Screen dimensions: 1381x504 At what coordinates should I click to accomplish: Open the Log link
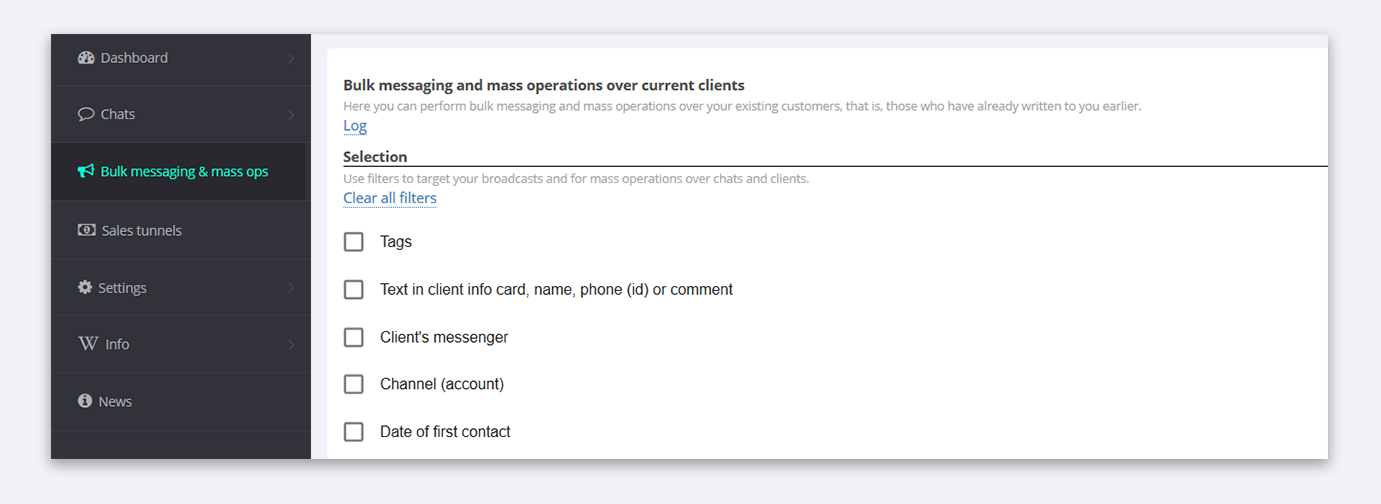[355, 126]
